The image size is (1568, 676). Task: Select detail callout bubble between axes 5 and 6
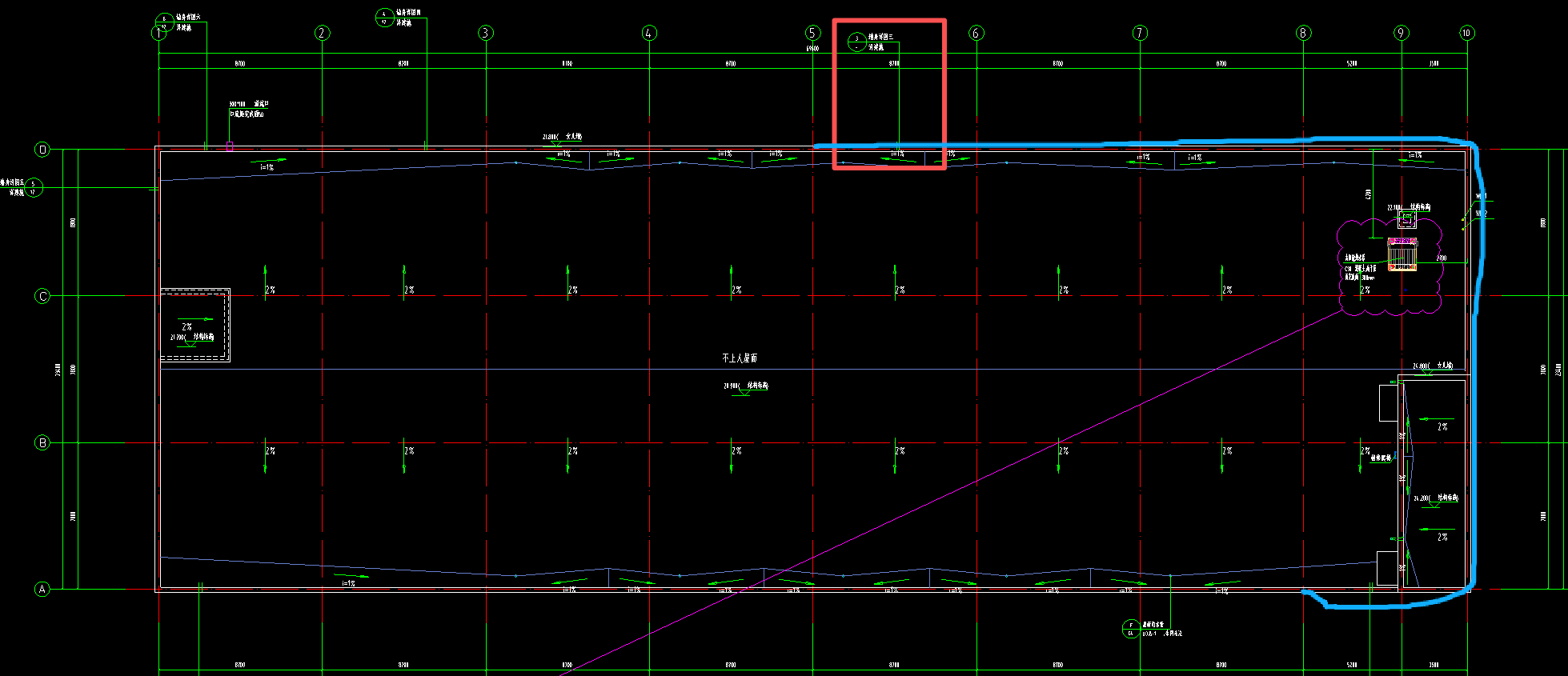[x=856, y=42]
